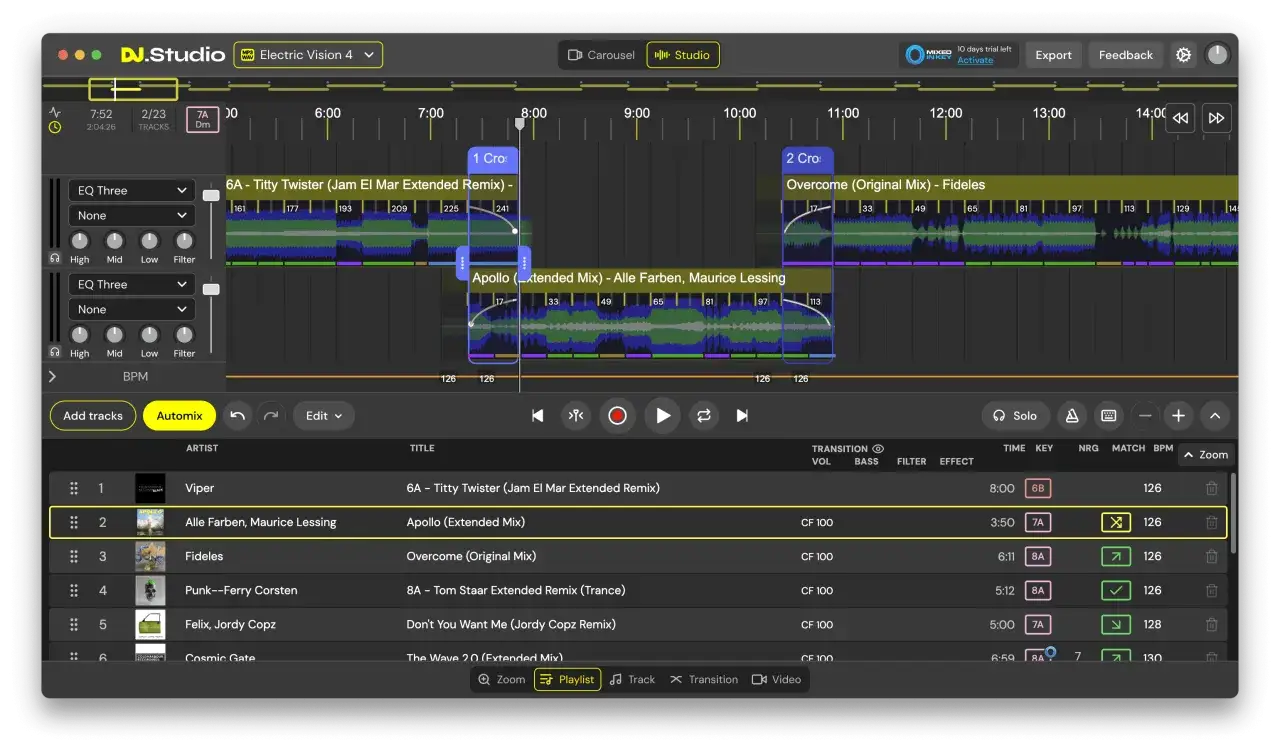This screenshot has height=748, width=1280.
Task: Delete the Felix, Jordy Copz track
Action: [x=1211, y=624]
